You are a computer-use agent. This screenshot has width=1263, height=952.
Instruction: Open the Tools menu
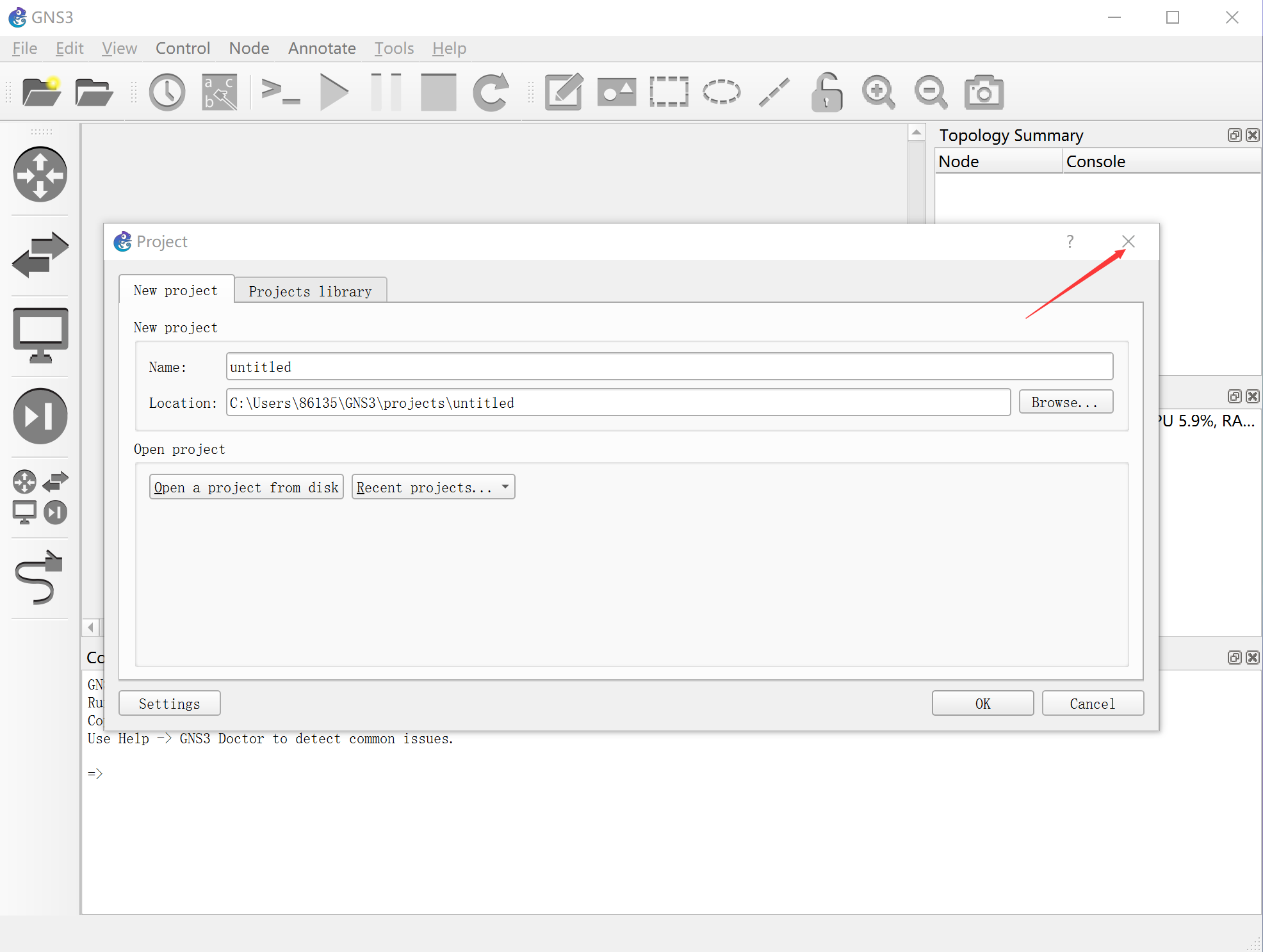(395, 48)
